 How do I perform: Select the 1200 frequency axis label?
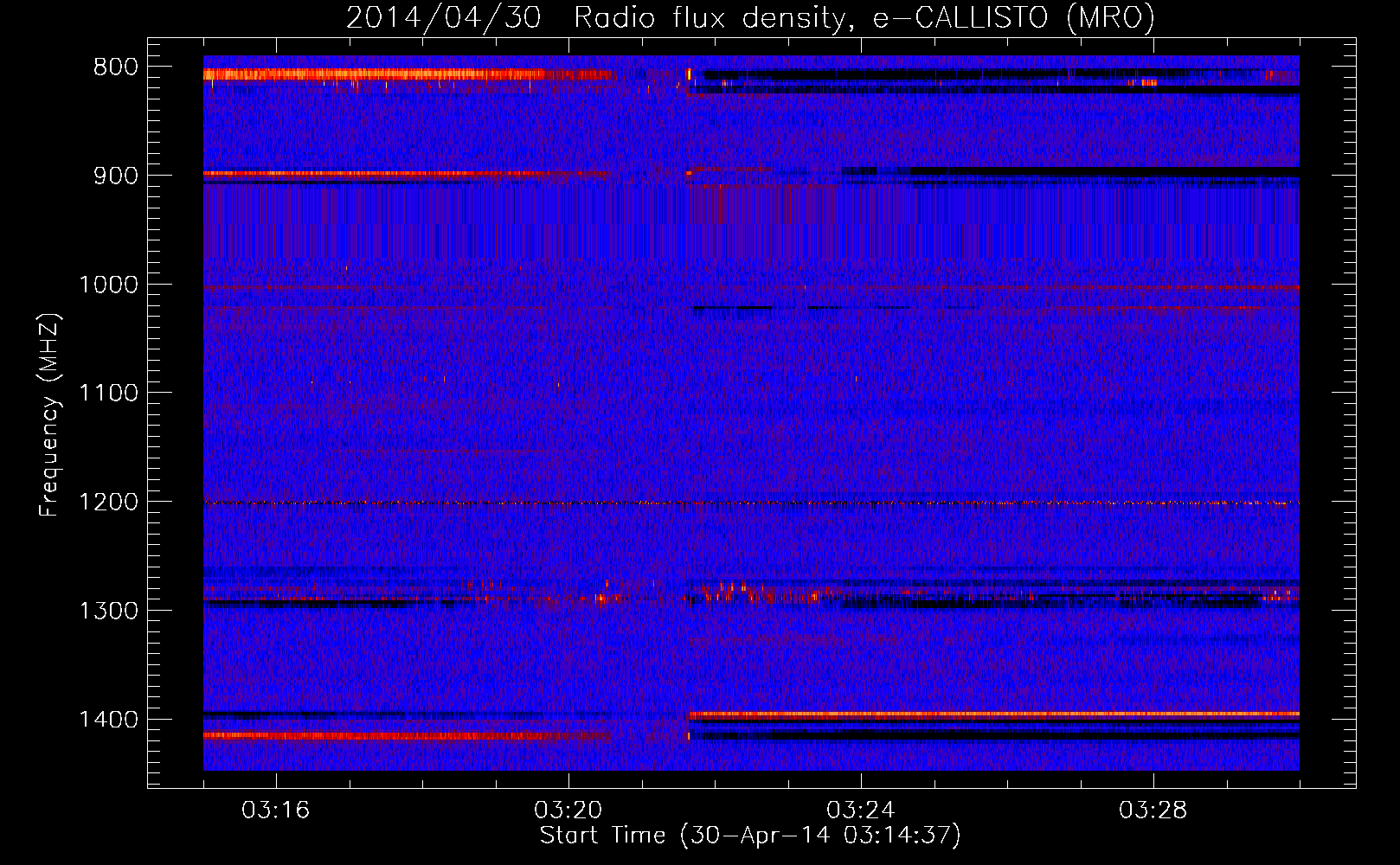pyautogui.click(x=109, y=503)
